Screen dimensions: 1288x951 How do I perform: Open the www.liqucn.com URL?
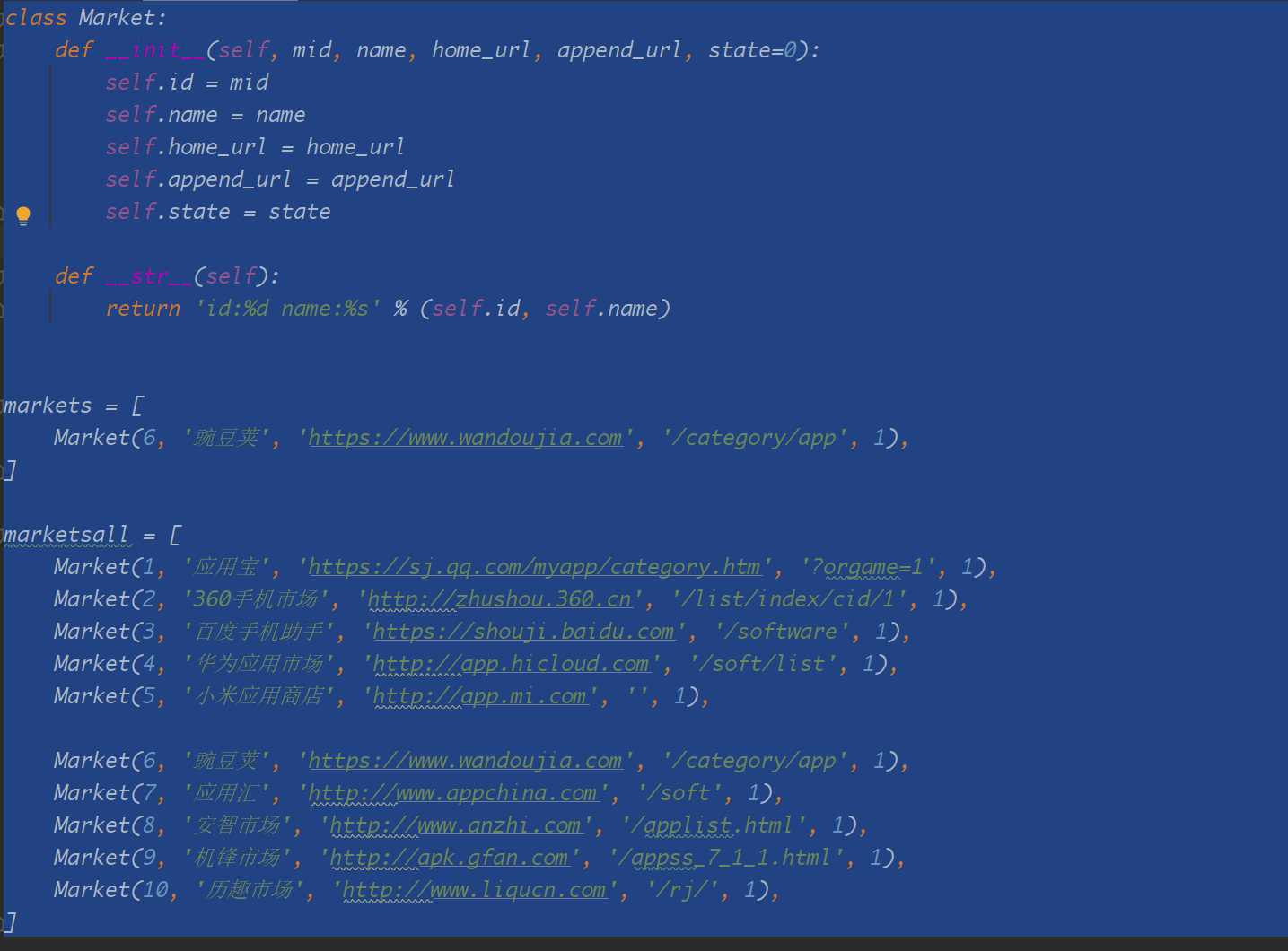(x=474, y=890)
